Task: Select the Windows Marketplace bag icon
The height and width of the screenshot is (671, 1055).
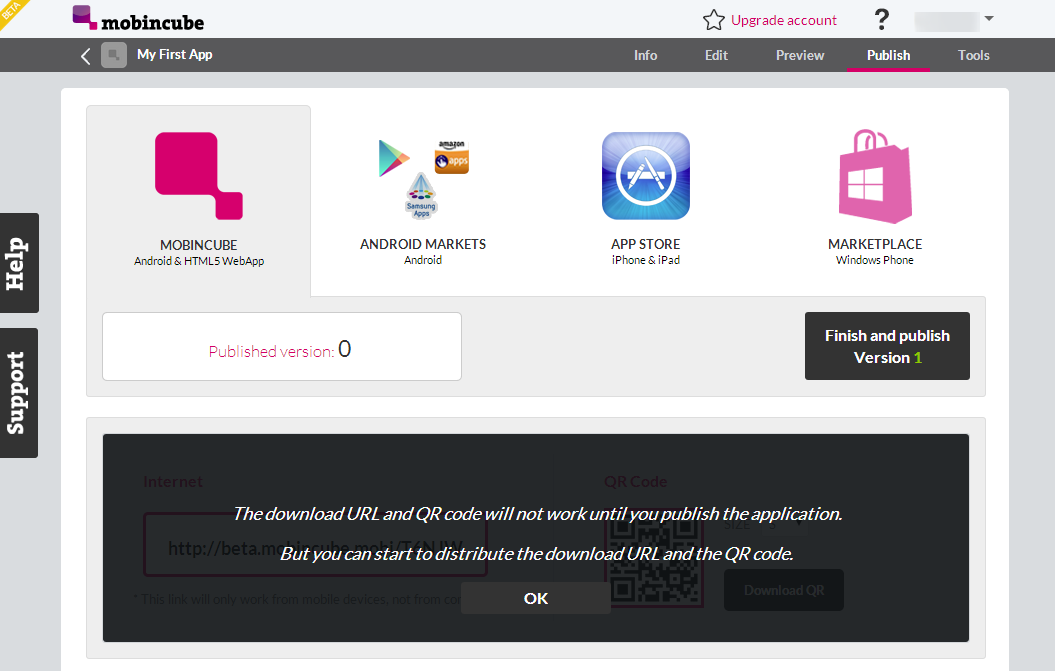Action: point(875,176)
